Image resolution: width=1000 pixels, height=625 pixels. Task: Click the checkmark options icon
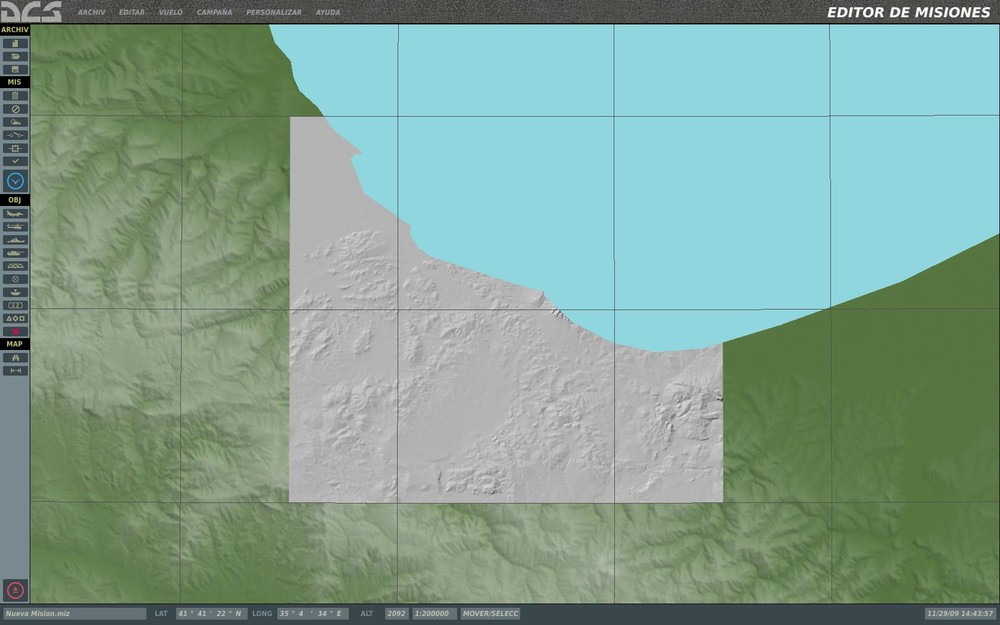(x=15, y=161)
